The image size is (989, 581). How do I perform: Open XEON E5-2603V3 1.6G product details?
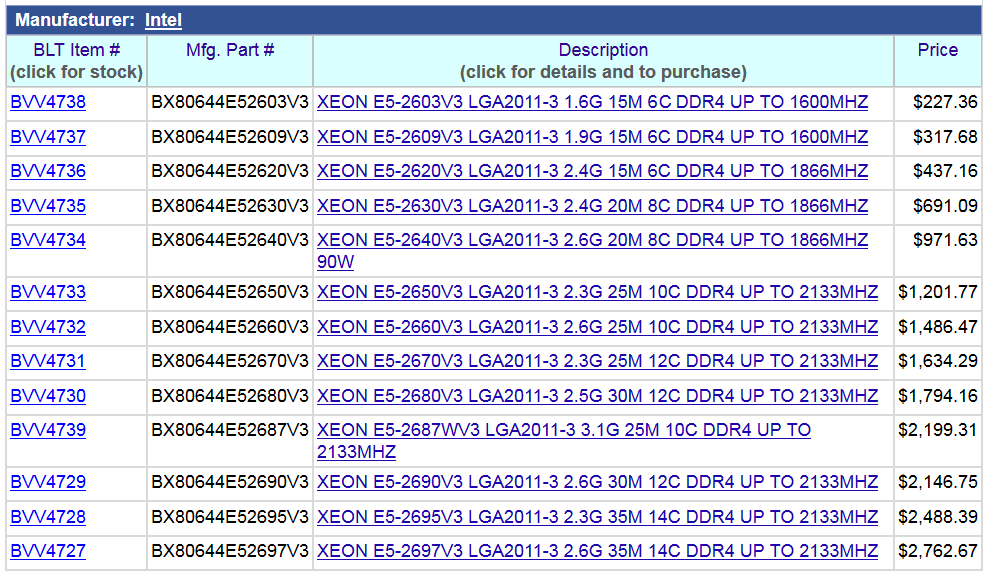(592, 102)
